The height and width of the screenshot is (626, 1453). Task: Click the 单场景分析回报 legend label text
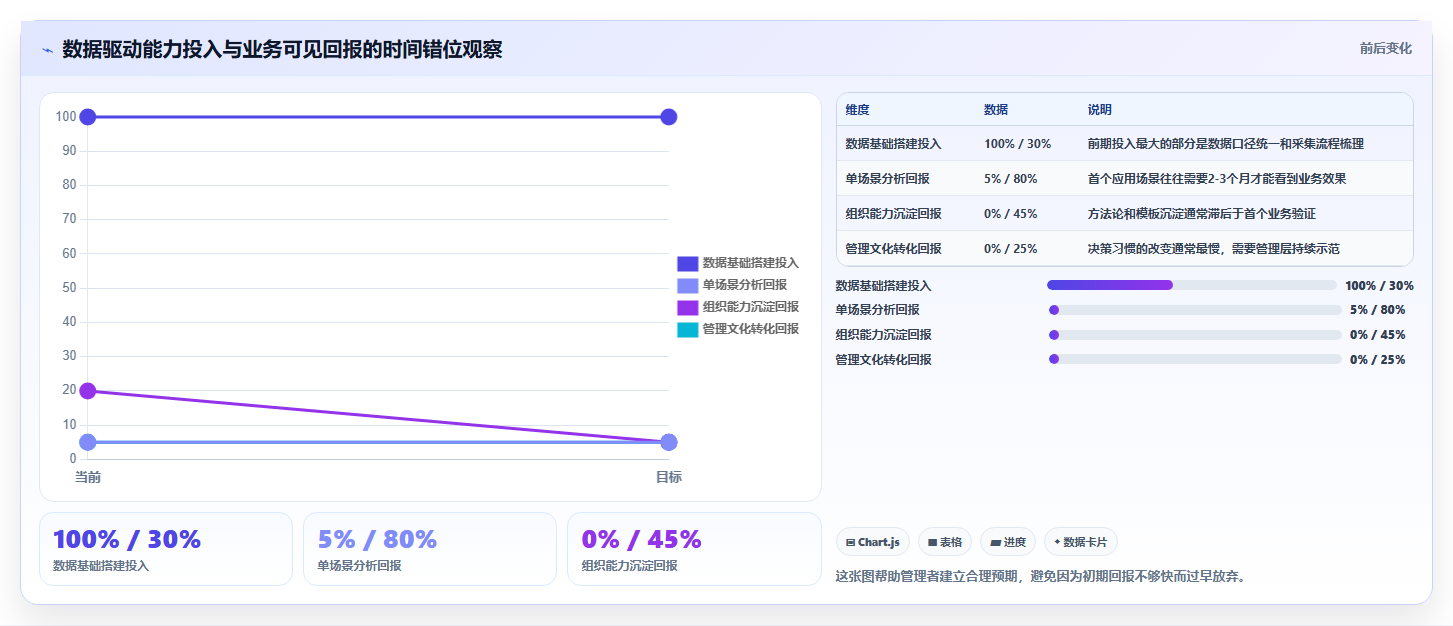click(x=745, y=285)
